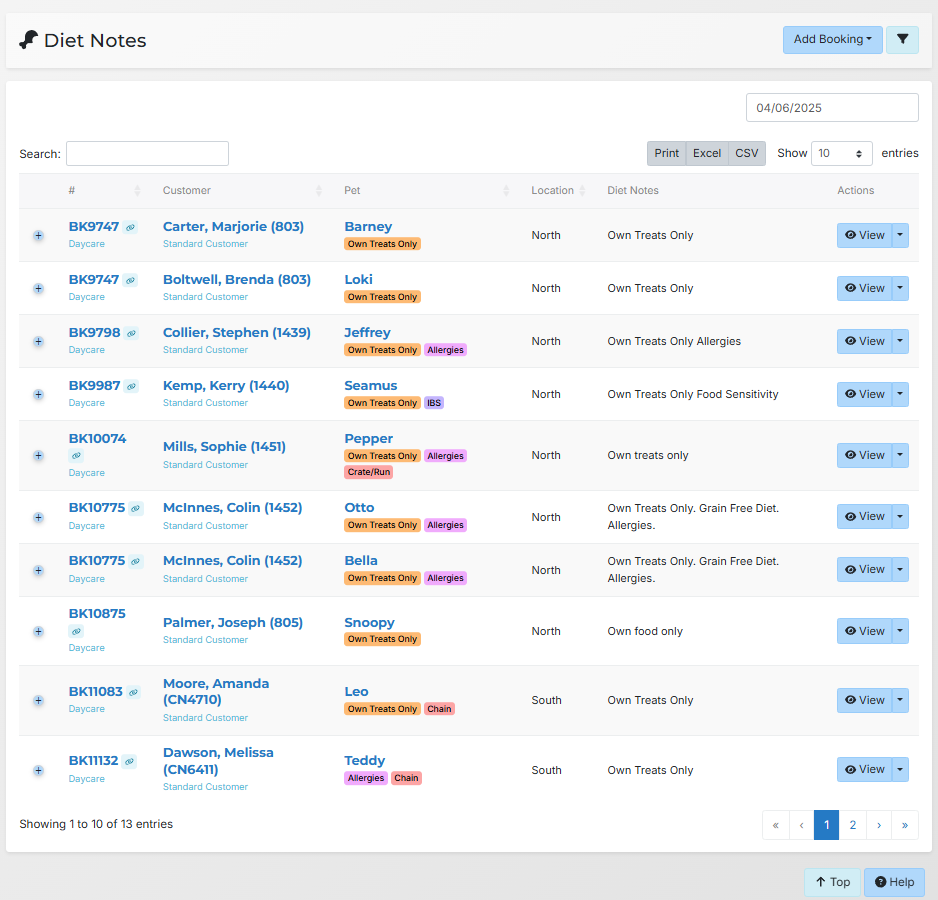The height and width of the screenshot is (900, 938).
Task: Sort table by Pet column arrows
Action: coord(506,191)
